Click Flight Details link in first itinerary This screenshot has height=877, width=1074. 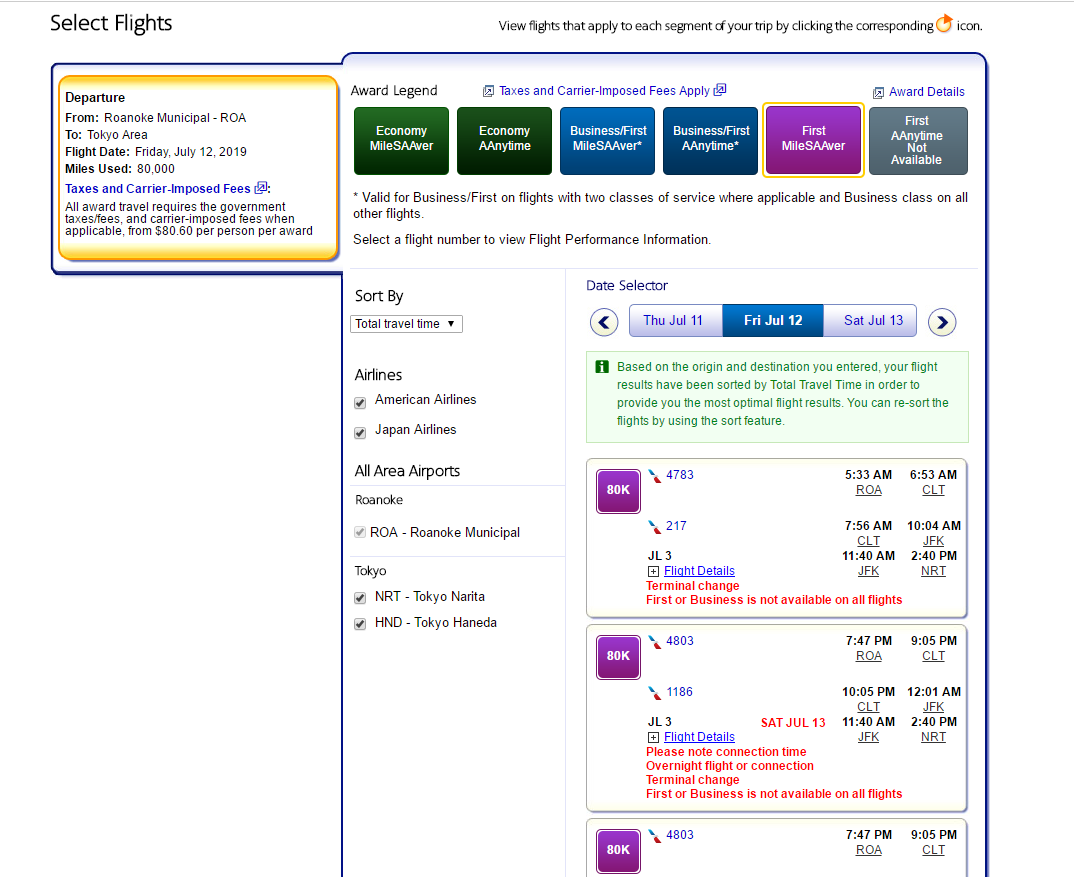(699, 571)
